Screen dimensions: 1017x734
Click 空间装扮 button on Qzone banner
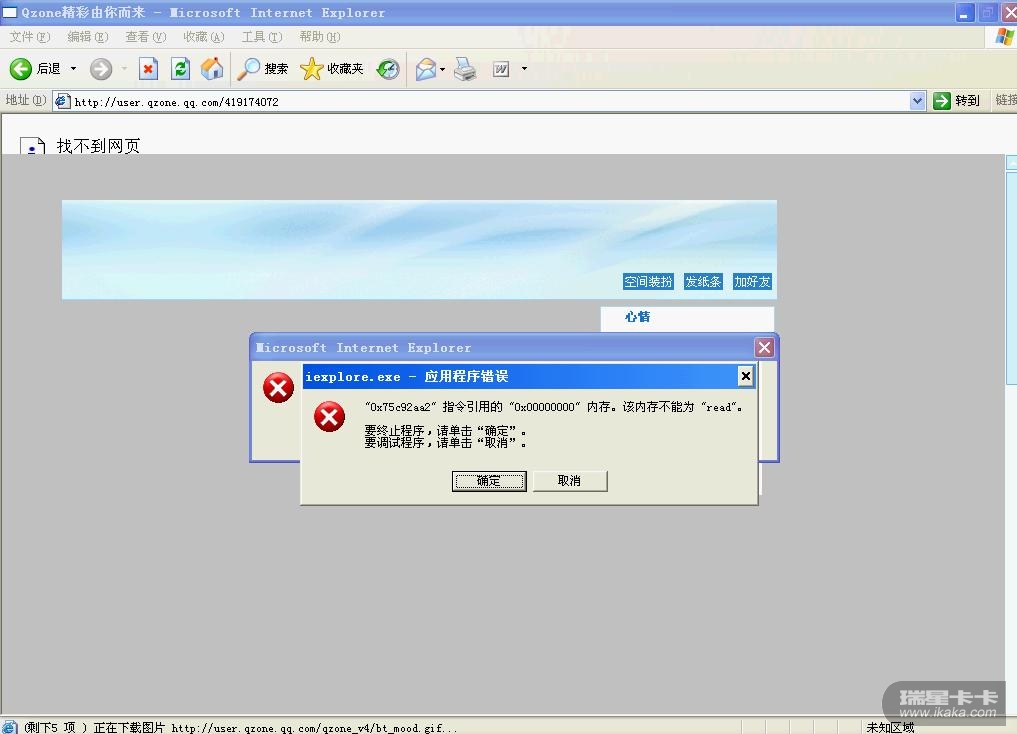coord(648,281)
